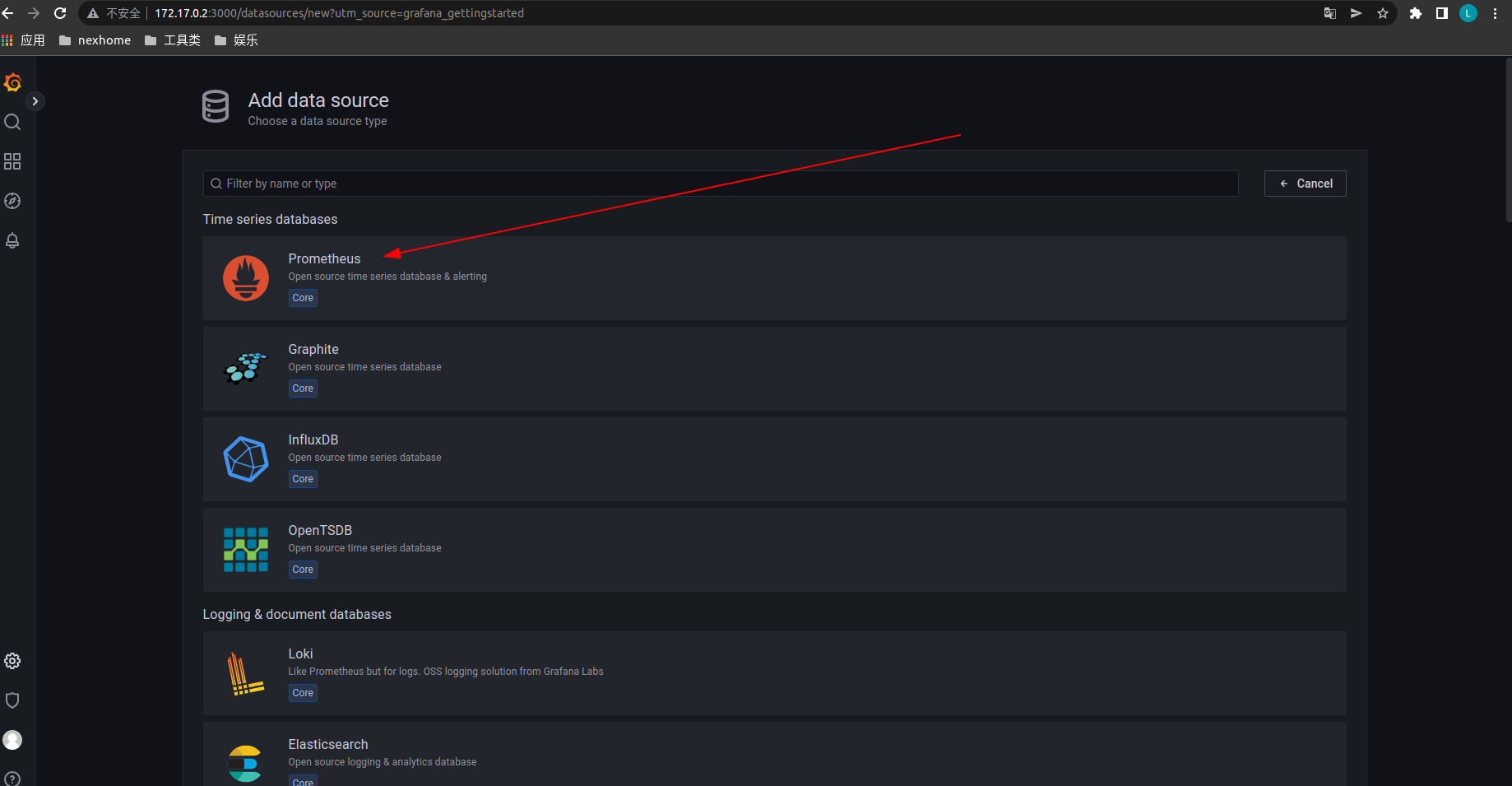Screen dimensions: 1512x786
Task: Open the Server Admin shield icon
Action: (x=12, y=700)
